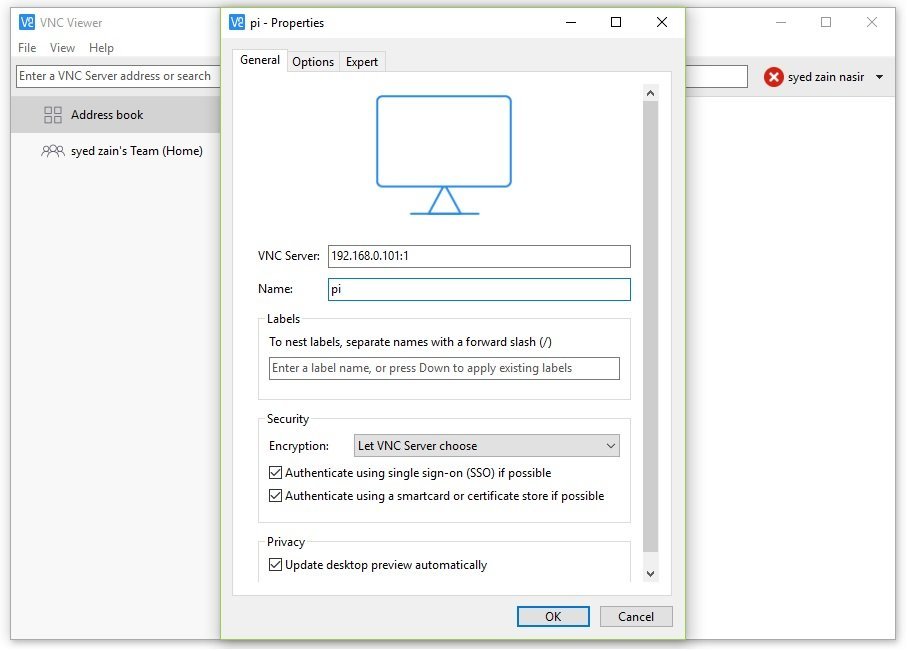Click the pi - Properties dialog logo icon
The image size is (908, 651).
(237, 23)
